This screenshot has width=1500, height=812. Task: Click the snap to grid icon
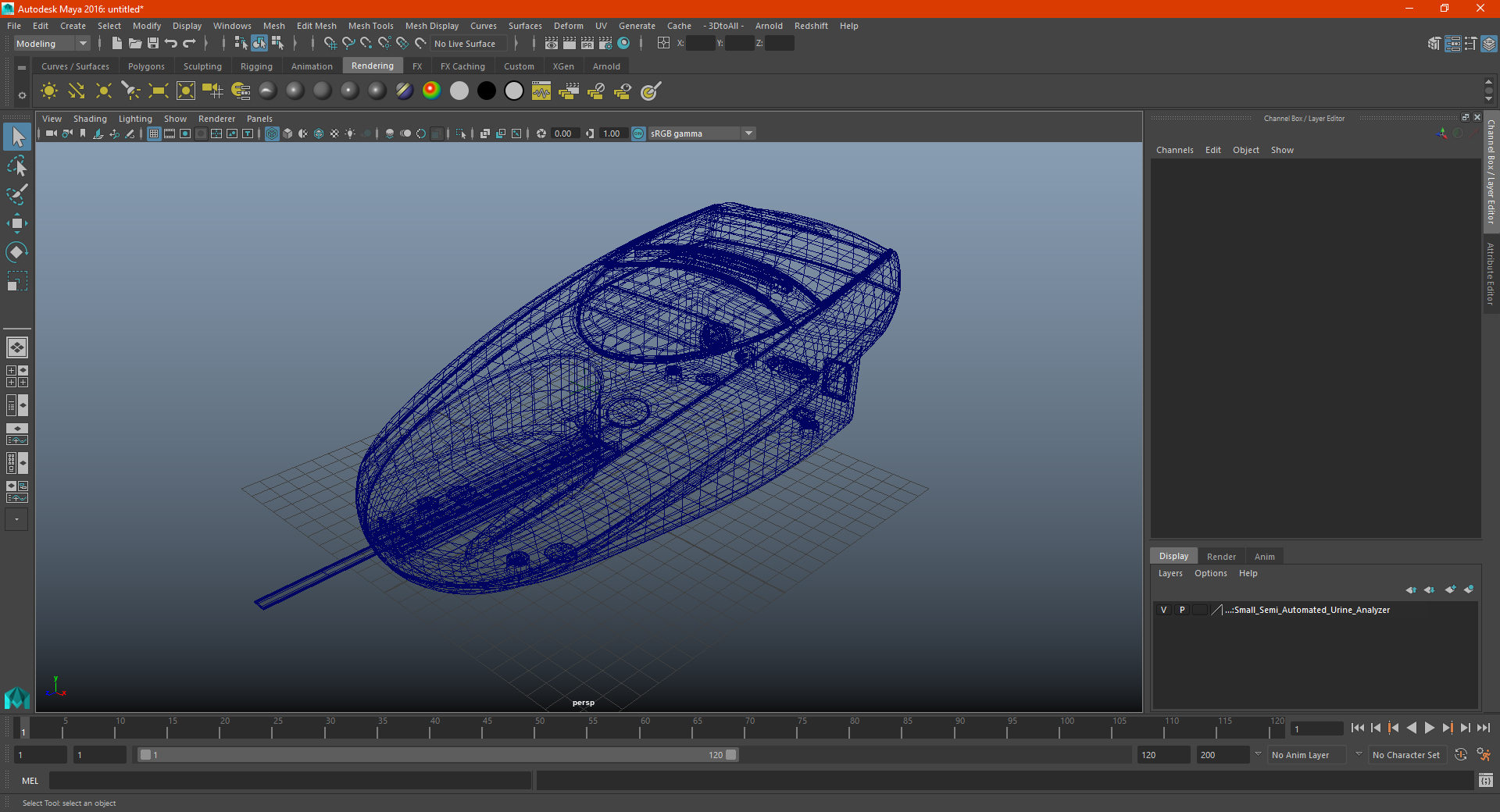click(x=330, y=44)
